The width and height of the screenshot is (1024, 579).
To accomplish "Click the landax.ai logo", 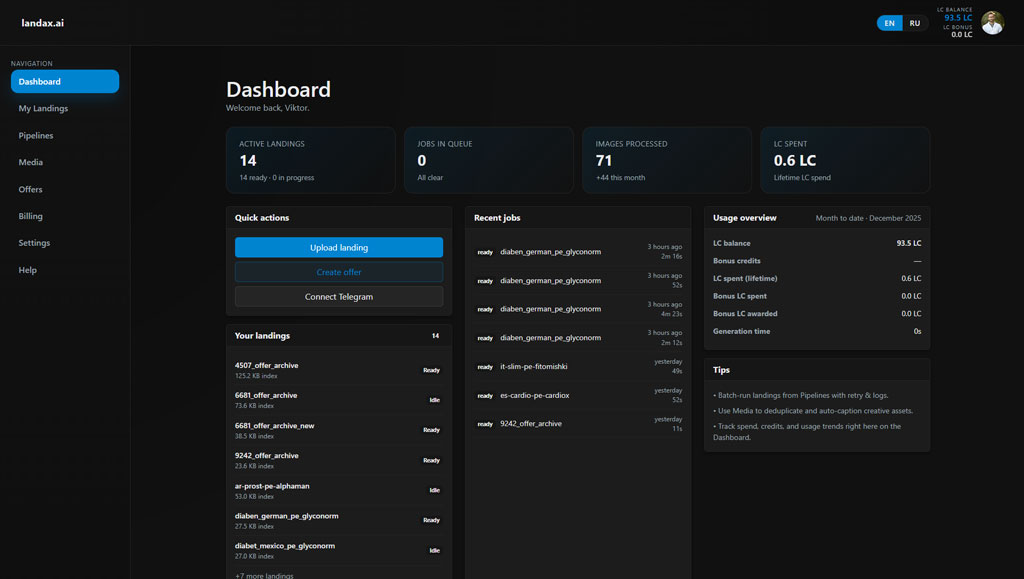I will click(x=43, y=23).
